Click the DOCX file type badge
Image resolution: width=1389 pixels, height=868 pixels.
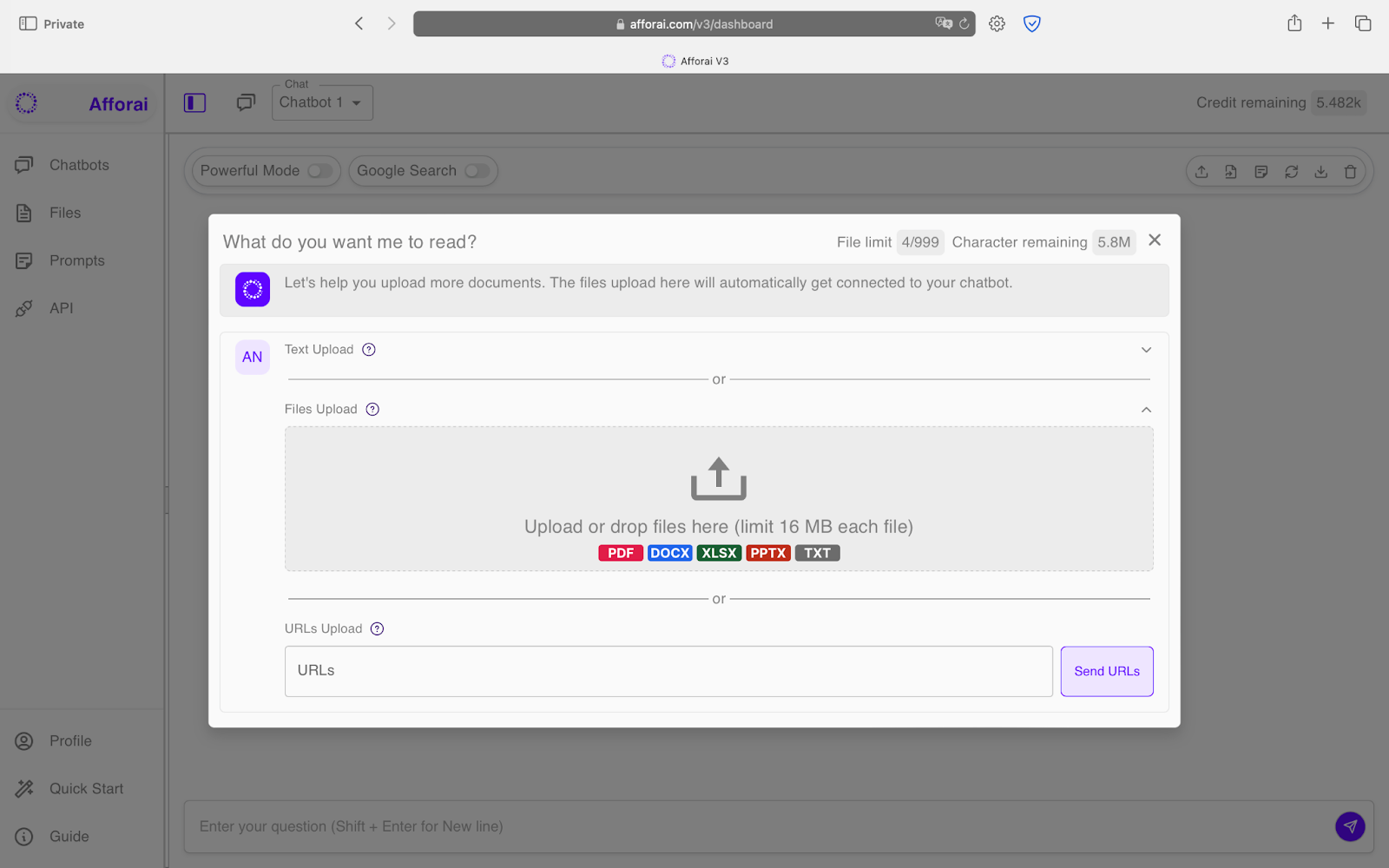click(x=670, y=553)
